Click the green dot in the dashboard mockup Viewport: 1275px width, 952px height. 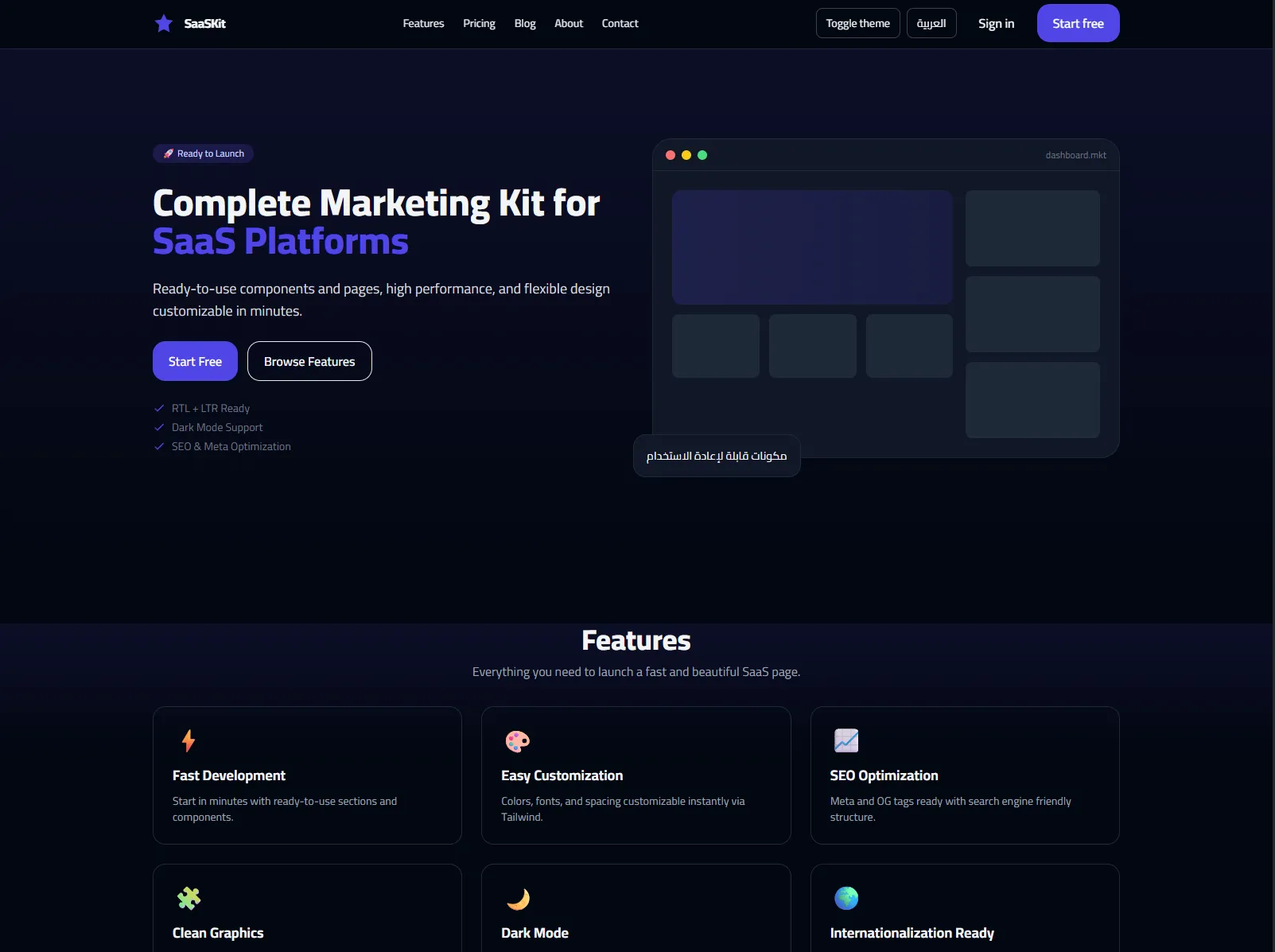point(702,155)
